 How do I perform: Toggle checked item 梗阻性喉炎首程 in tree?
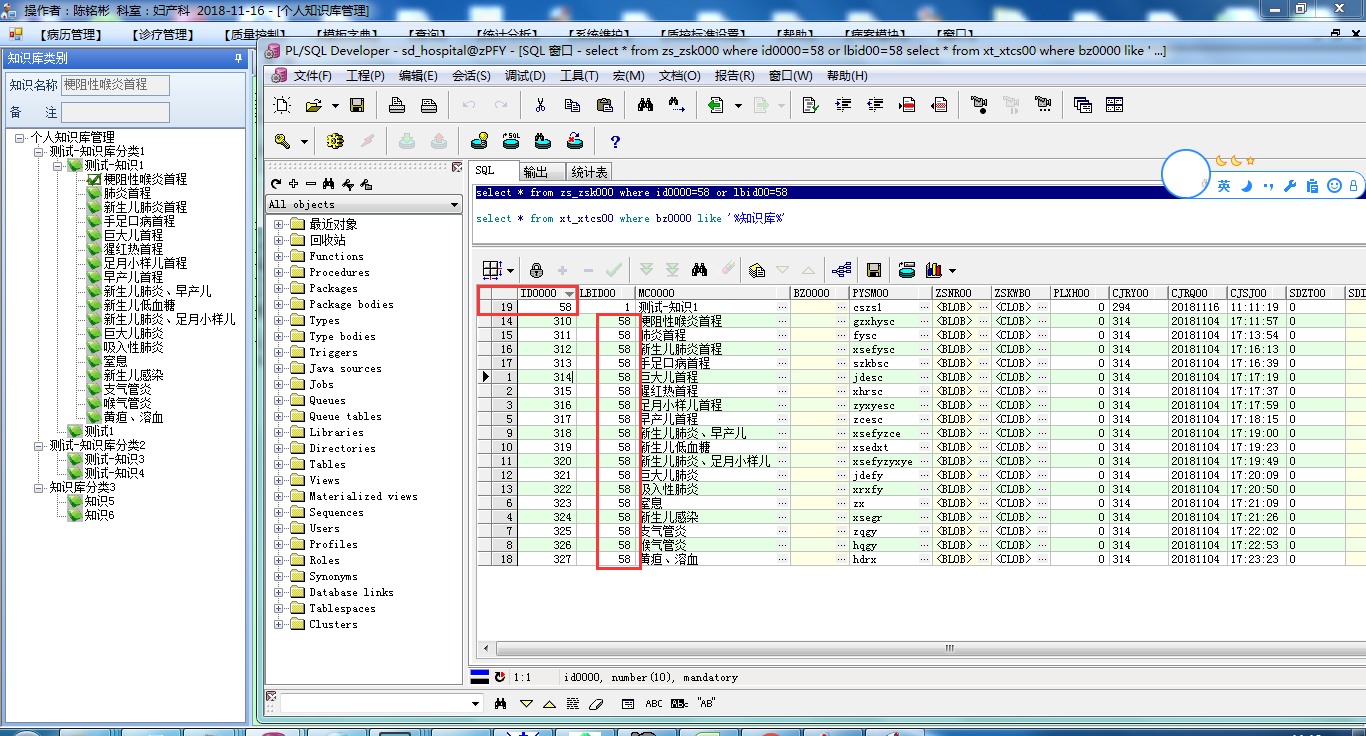coord(95,180)
